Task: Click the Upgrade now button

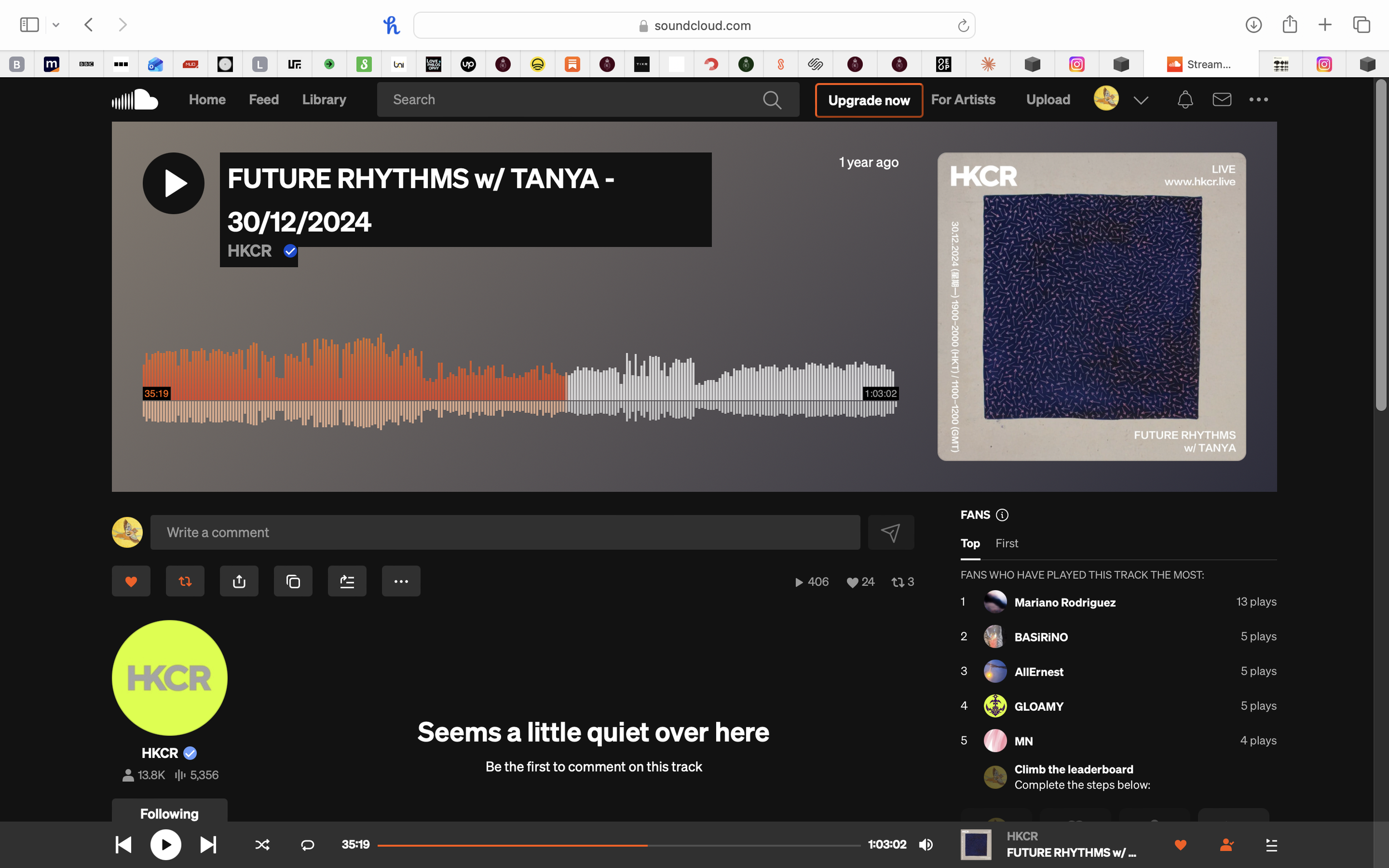Action: [x=868, y=101]
